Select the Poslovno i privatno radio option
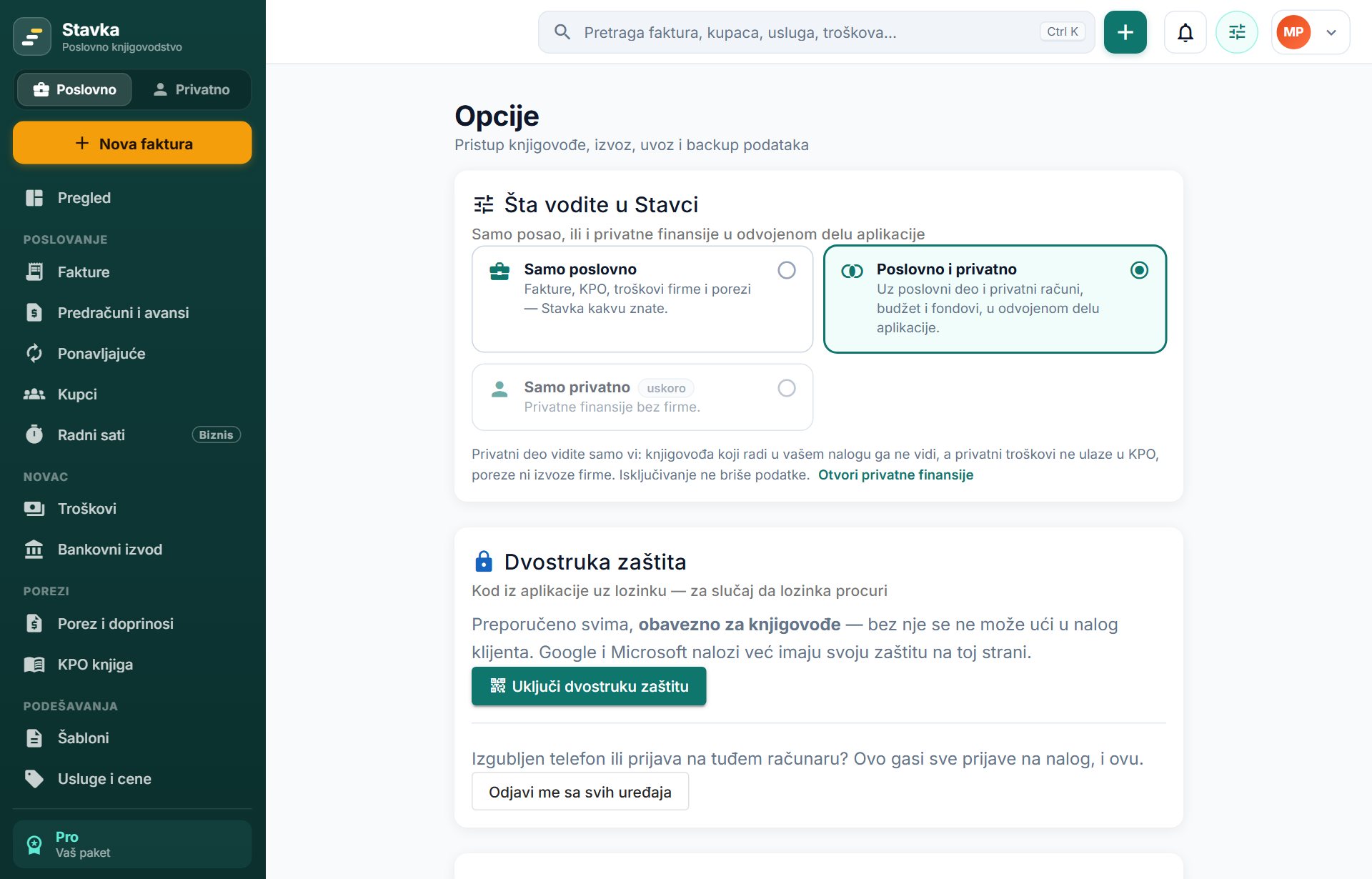Image resolution: width=1372 pixels, height=879 pixels. [x=1139, y=270]
